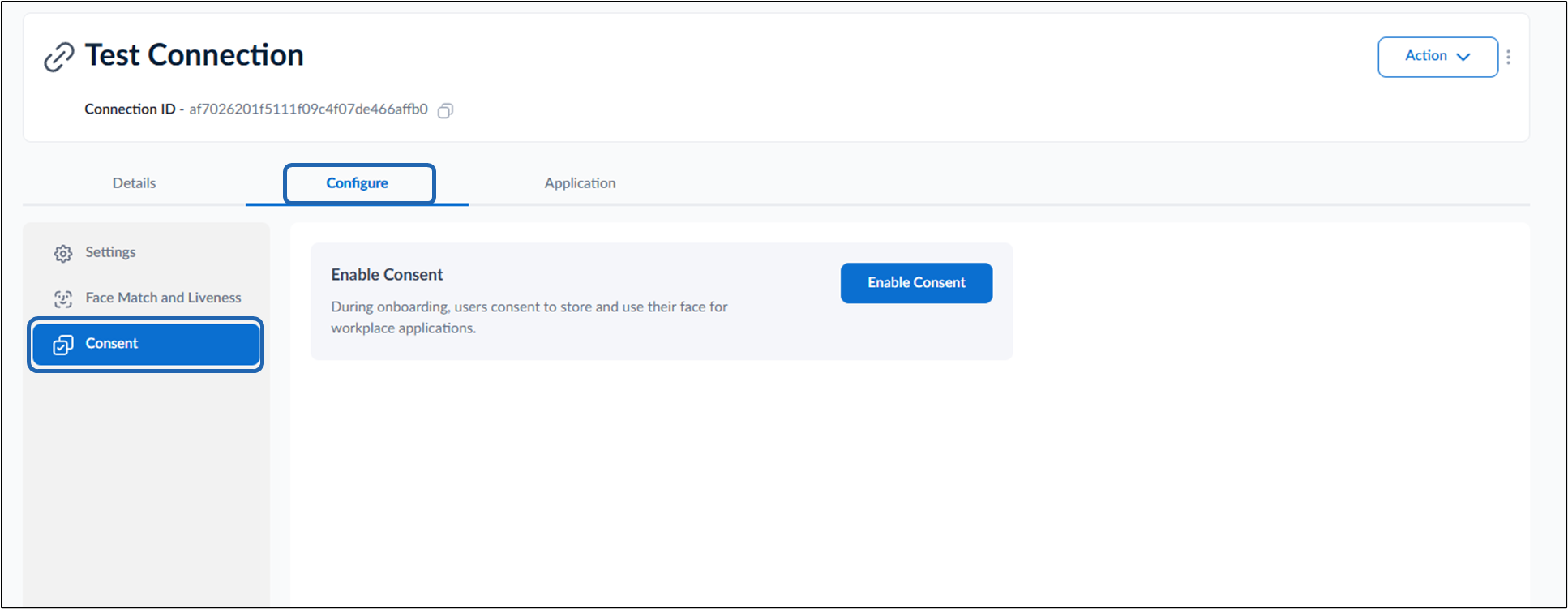The height and width of the screenshot is (609, 1568).
Task: Open the vertical three-dot more options menu
Action: click(1508, 57)
